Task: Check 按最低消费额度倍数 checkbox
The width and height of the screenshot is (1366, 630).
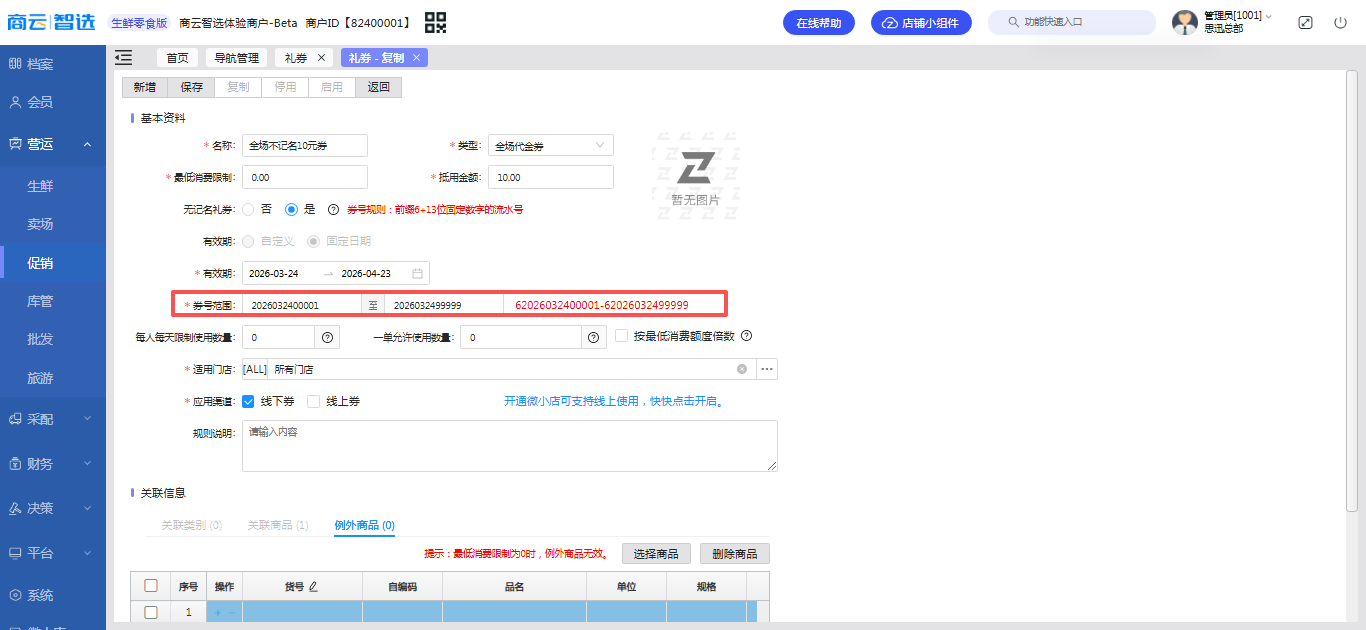Action: [621, 336]
